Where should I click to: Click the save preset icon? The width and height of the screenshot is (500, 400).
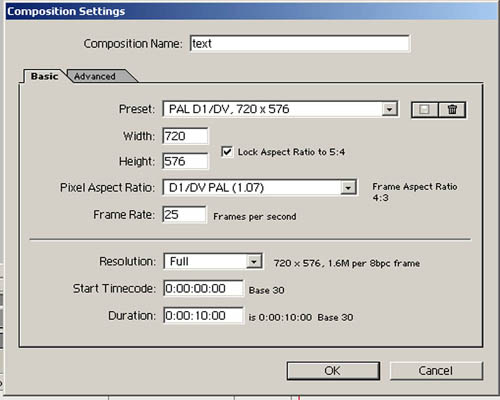pos(425,110)
